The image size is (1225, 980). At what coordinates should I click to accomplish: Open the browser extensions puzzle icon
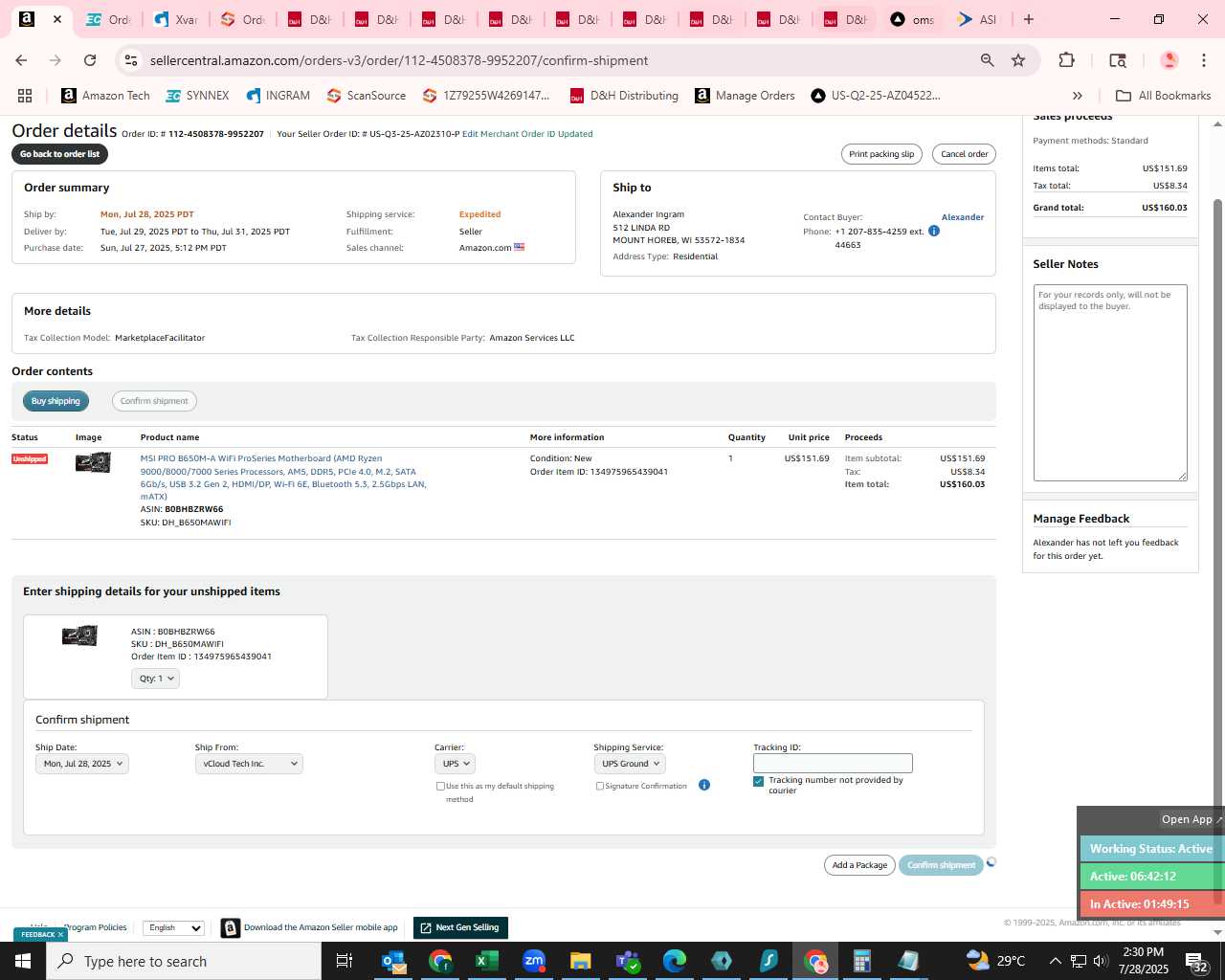point(1066,60)
